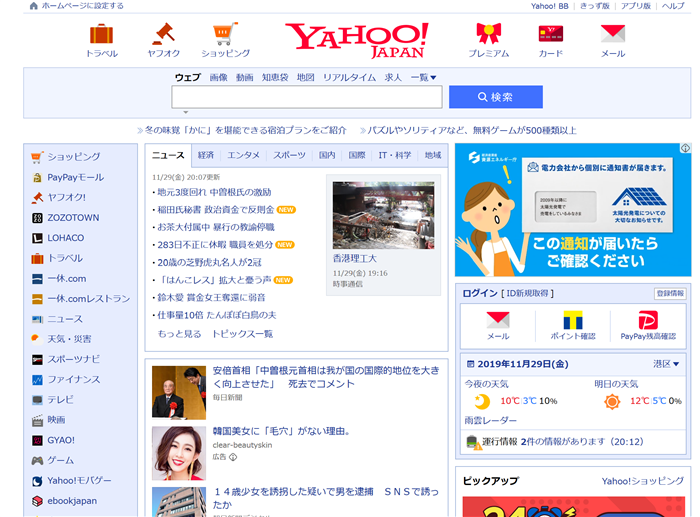700x517 pixels.
Task: Open the 雨雲レーダー link
Action: (490, 420)
